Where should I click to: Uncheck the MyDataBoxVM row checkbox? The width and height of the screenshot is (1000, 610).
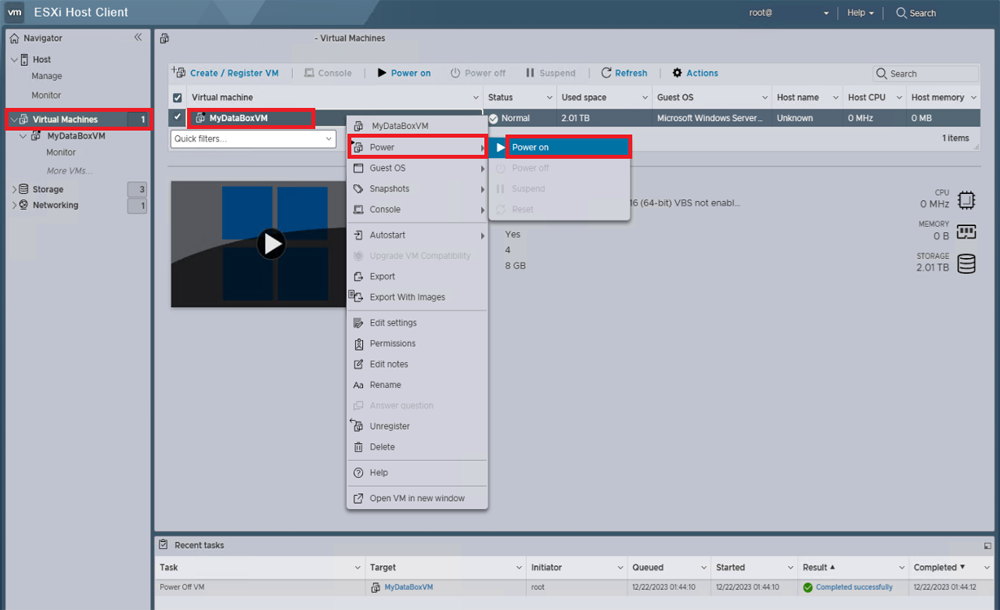pos(177,117)
